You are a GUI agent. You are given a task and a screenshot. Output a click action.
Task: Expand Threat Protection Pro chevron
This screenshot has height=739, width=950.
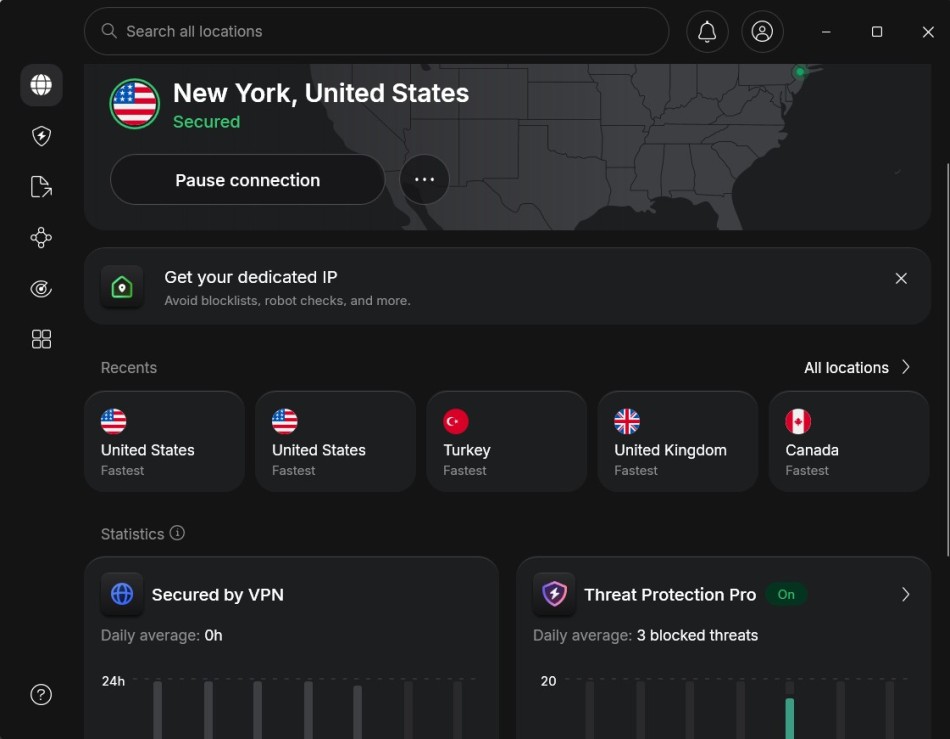pyautogui.click(x=905, y=594)
